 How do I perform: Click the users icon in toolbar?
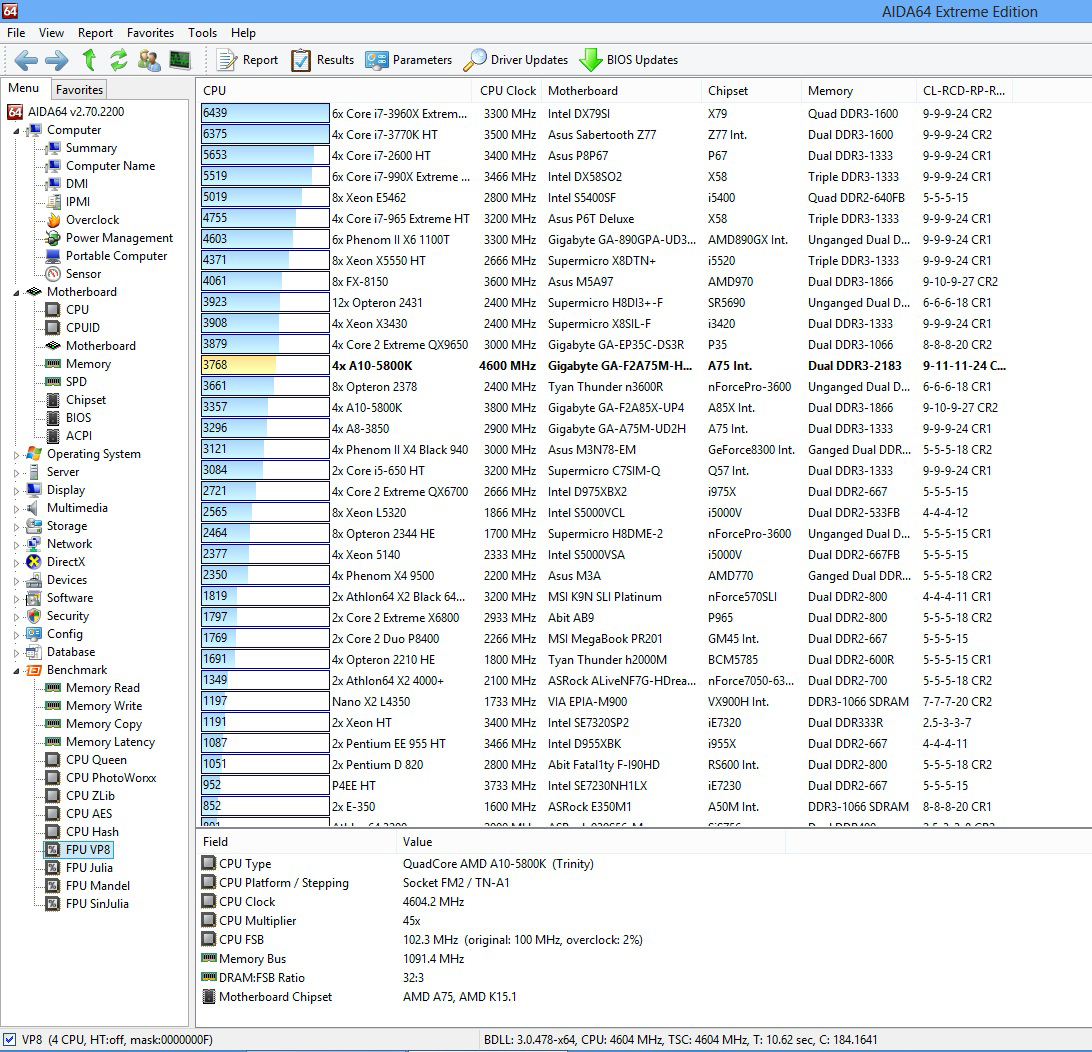pyautogui.click(x=149, y=60)
